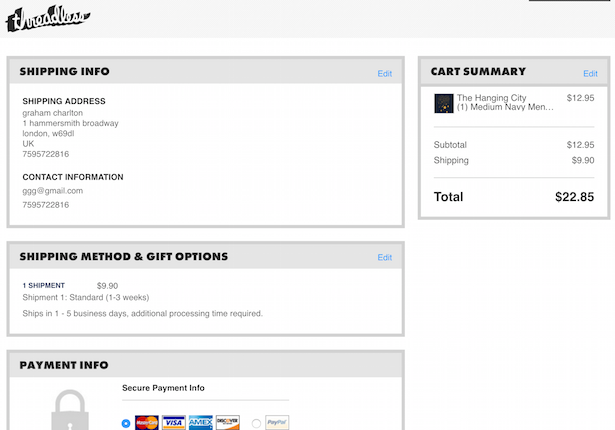The width and height of the screenshot is (615, 430).
Task: Click the ggg@gmail.com contact email
Action: pos(53,190)
